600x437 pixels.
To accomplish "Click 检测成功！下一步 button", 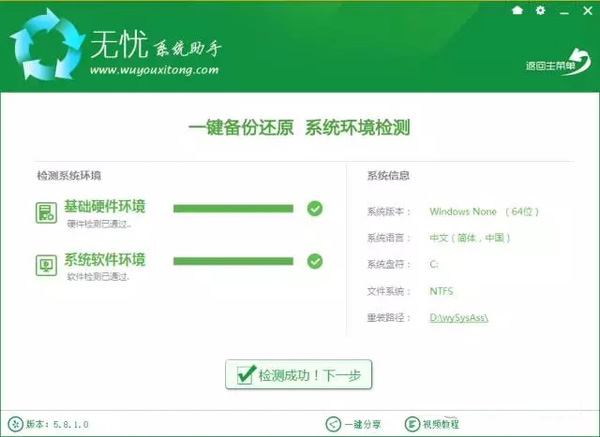I will click(x=298, y=375).
